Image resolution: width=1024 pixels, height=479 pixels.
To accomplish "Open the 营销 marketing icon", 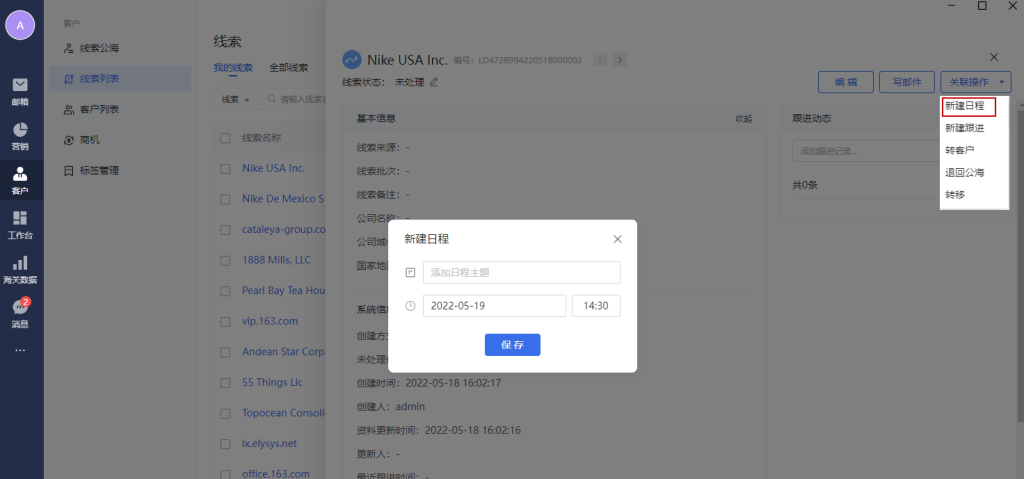I will 20,135.
